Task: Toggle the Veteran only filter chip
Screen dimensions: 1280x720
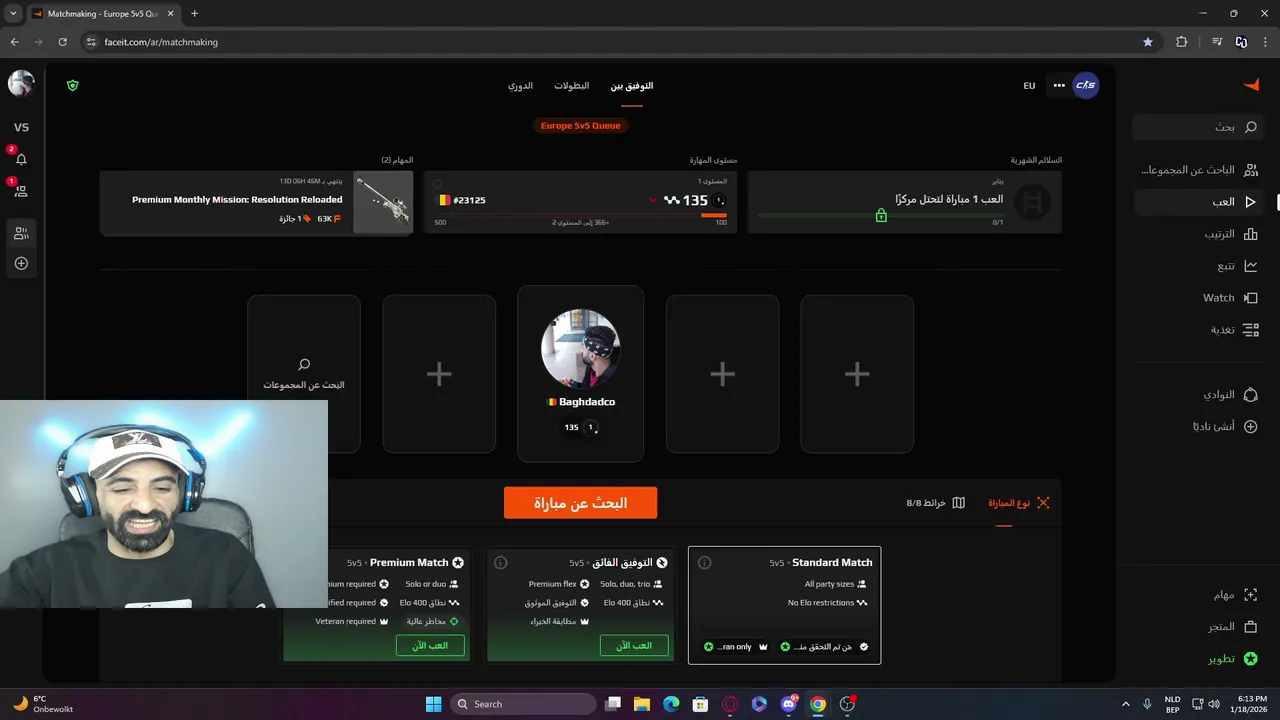Action: (734, 647)
